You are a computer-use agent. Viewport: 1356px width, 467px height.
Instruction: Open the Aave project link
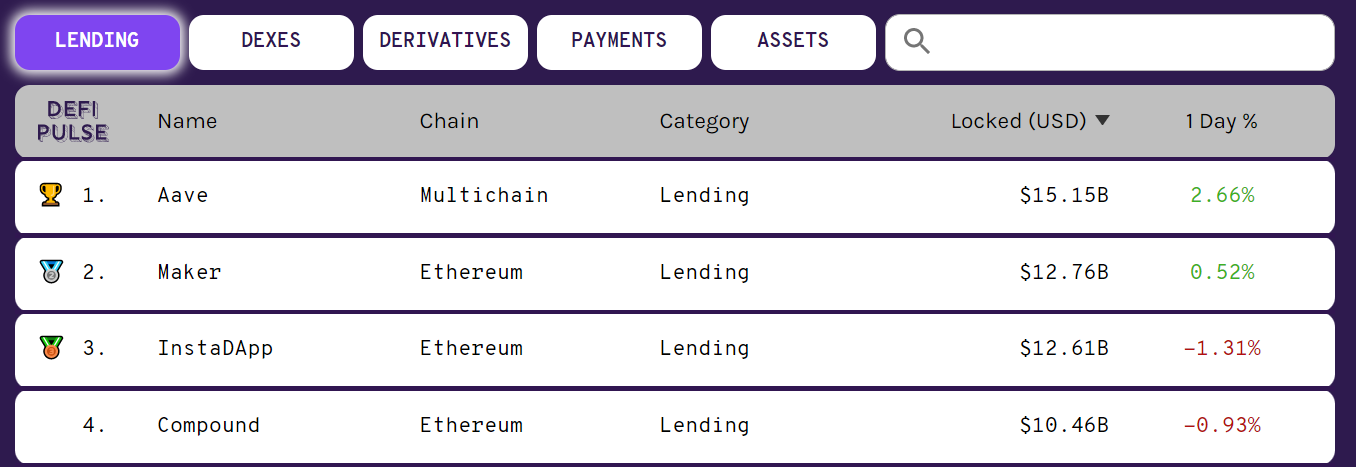183,195
